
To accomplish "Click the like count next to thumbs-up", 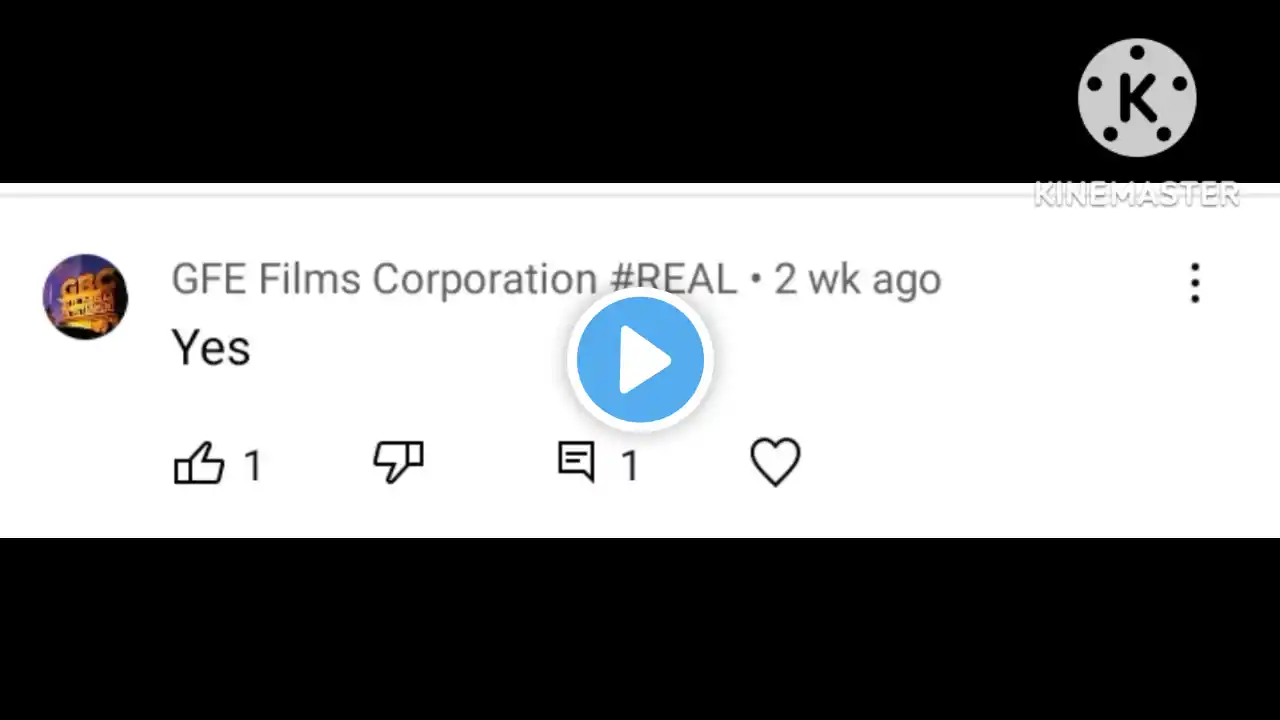I will (x=253, y=466).
